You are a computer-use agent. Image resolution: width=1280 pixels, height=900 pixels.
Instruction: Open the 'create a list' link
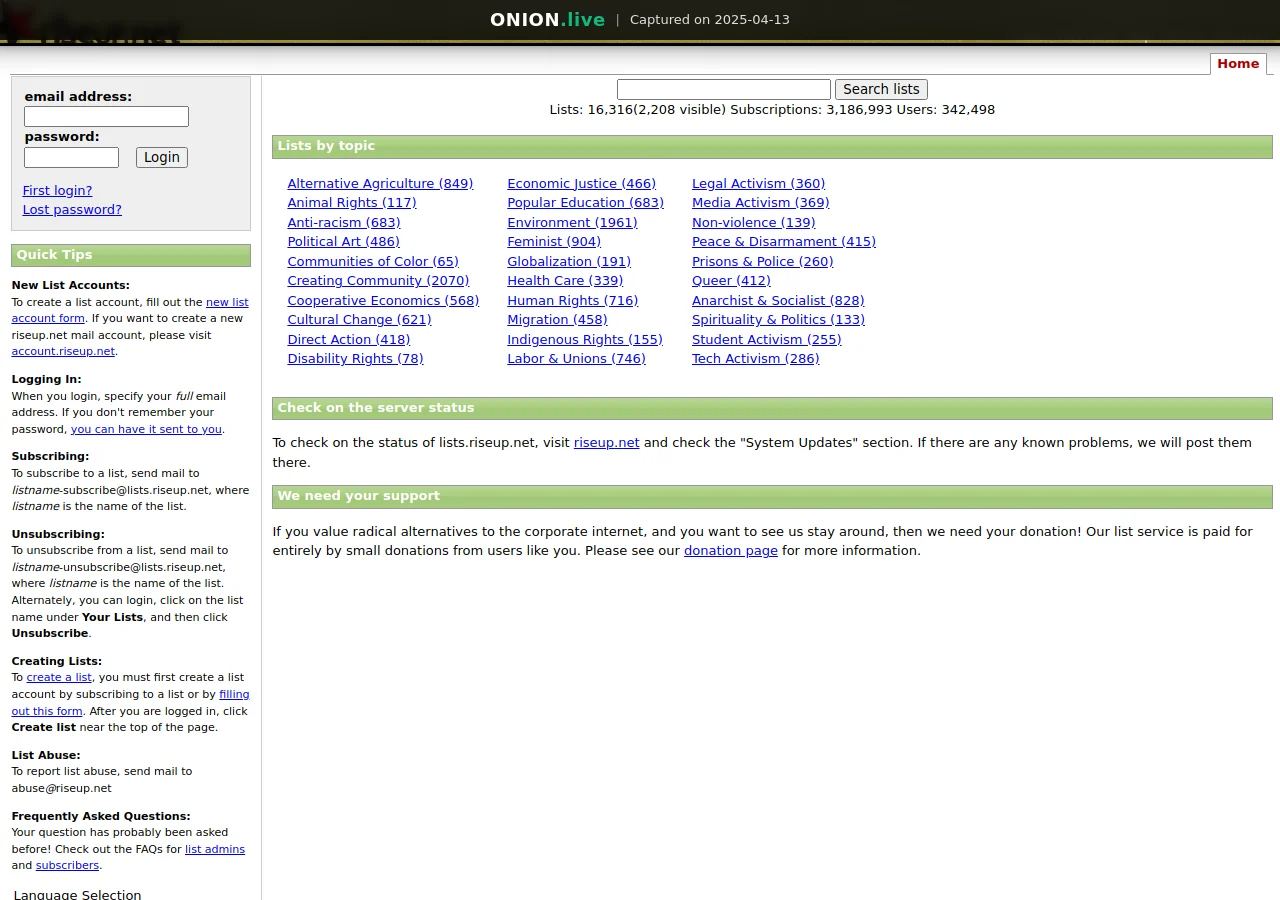pos(59,678)
